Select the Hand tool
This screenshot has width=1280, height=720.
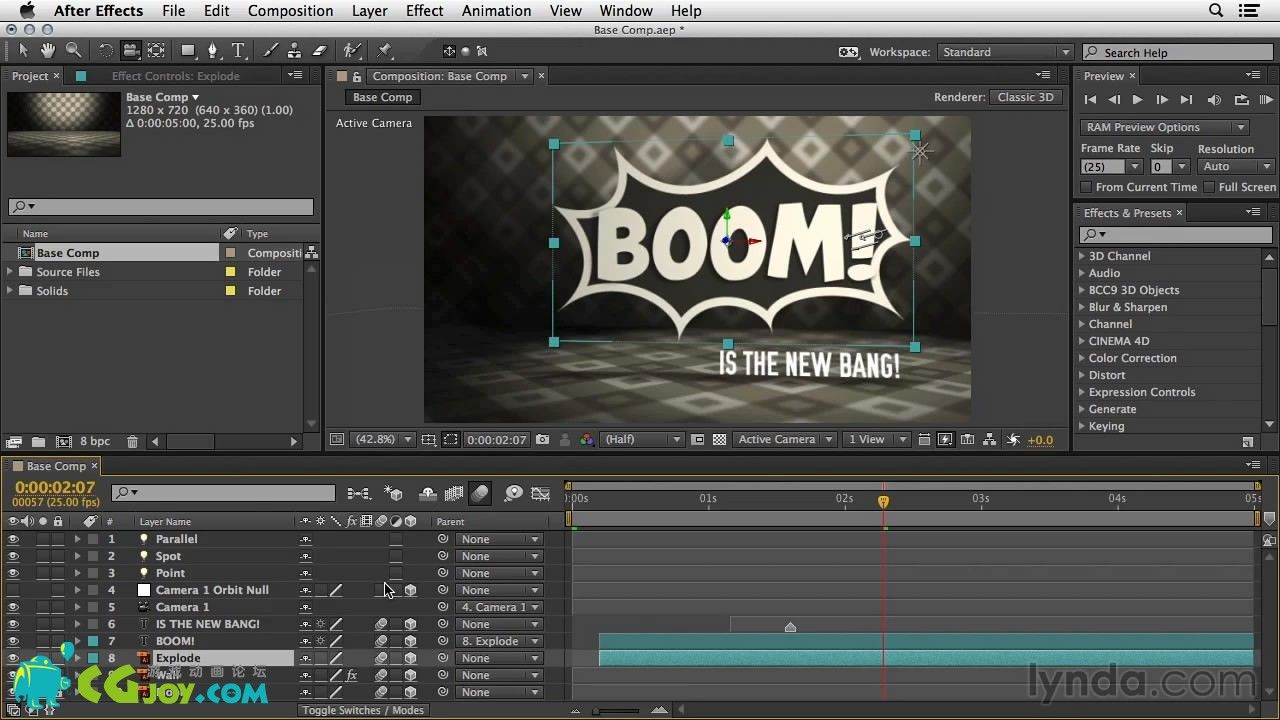(x=48, y=50)
